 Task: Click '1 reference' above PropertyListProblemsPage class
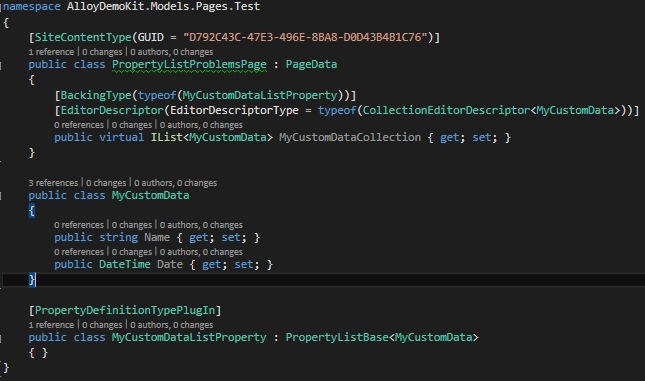pyautogui.click(x=51, y=52)
